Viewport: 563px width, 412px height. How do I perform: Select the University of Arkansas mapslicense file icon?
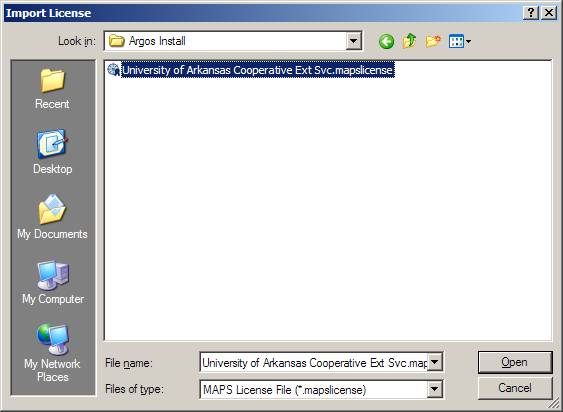pyautogui.click(x=113, y=70)
